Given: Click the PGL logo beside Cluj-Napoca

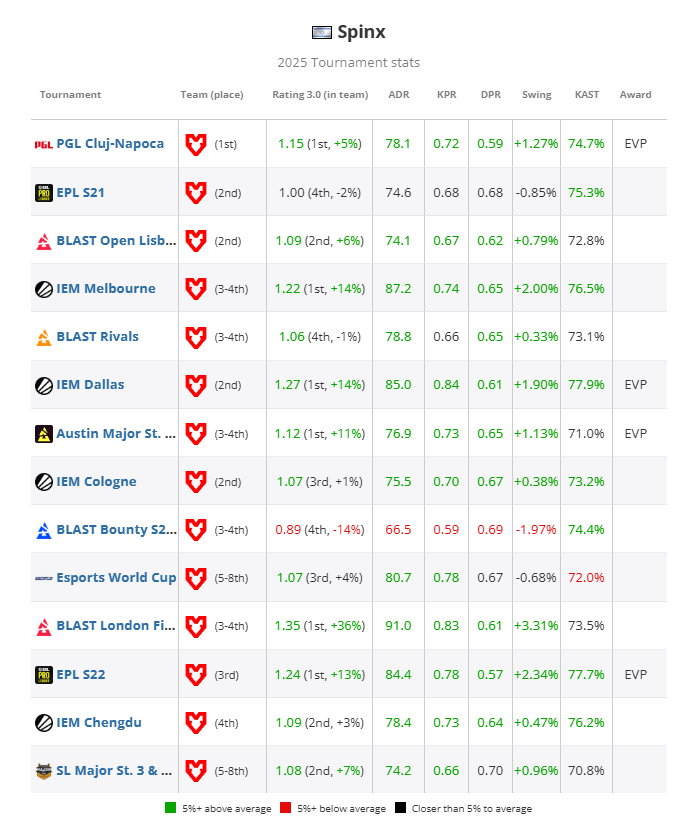Looking at the screenshot, I should tap(43, 144).
